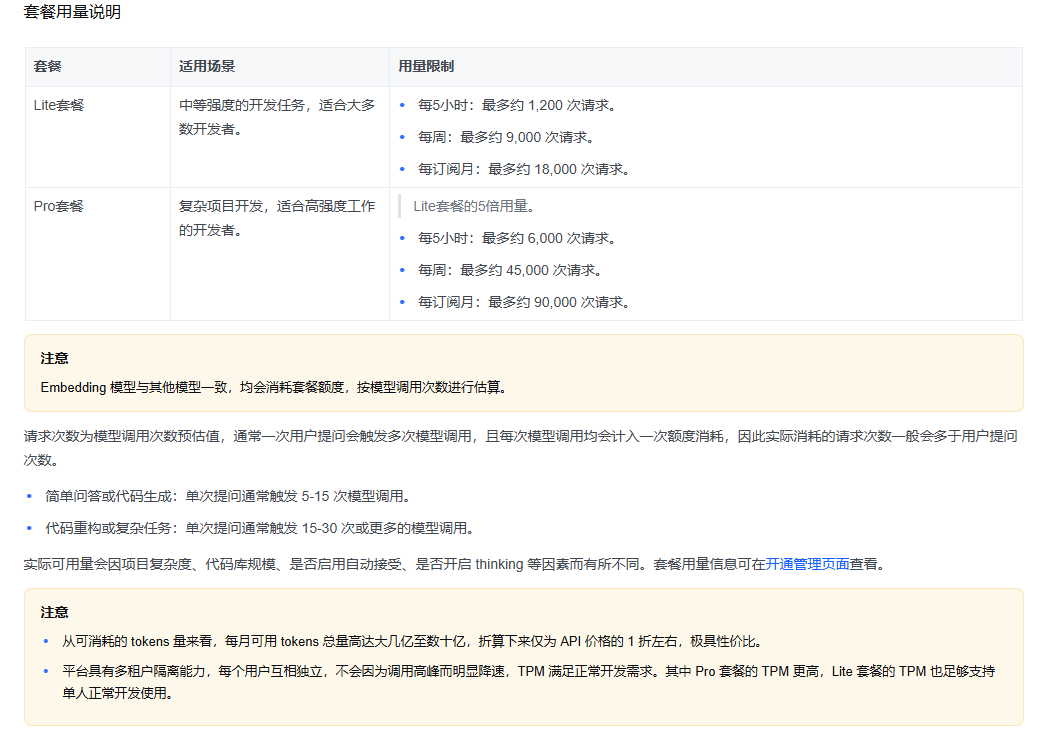This screenshot has width=1041, height=732.
Task: Click Pro 每订阅月 90,000 次请求 item
Action: (x=524, y=302)
